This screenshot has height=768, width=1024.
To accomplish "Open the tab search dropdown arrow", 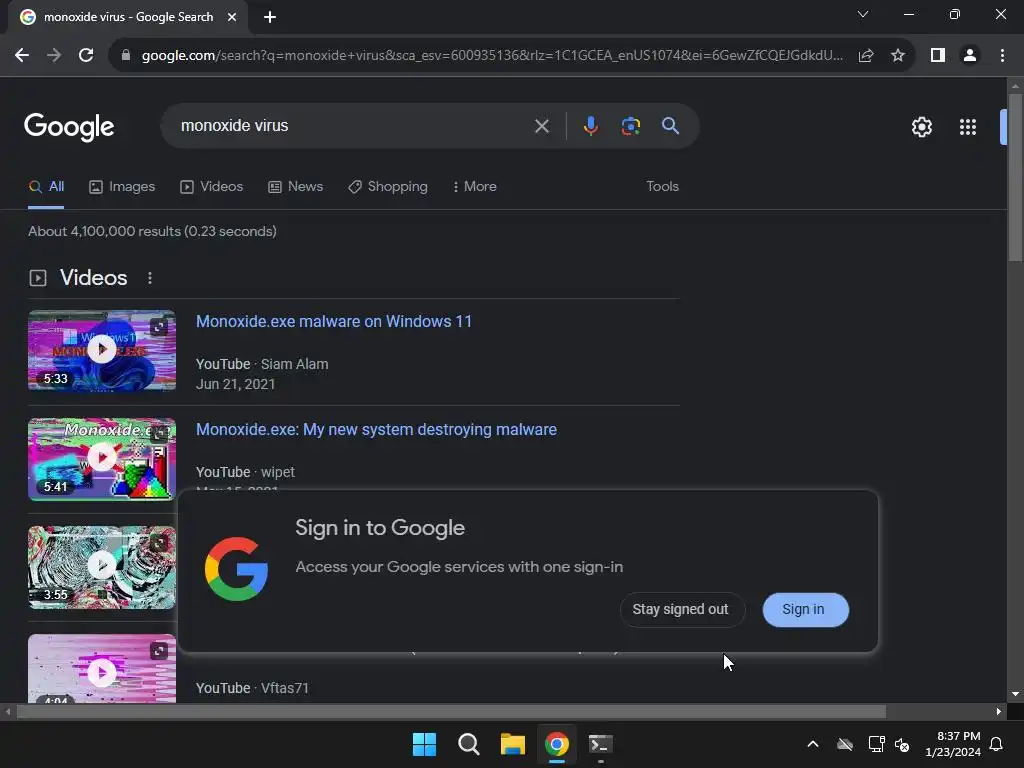I will click(x=863, y=14).
